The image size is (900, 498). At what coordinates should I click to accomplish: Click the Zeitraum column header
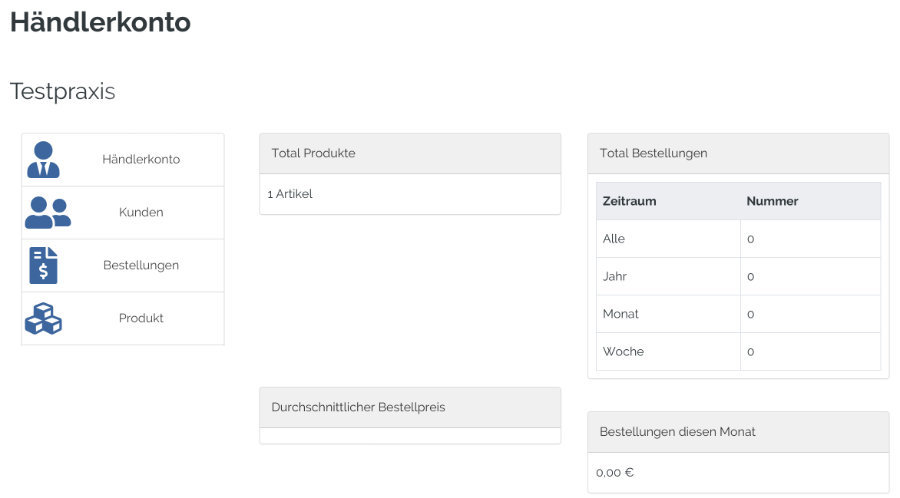click(x=629, y=201)
